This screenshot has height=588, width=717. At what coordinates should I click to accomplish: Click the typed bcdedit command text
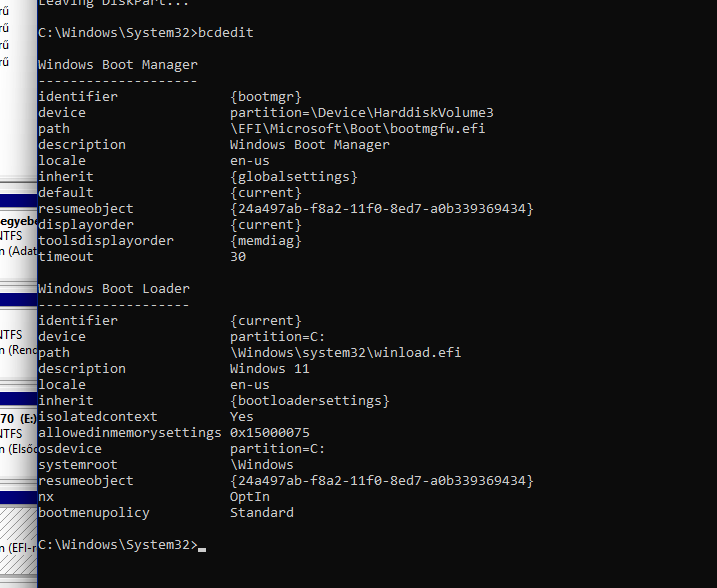point(226,33)
